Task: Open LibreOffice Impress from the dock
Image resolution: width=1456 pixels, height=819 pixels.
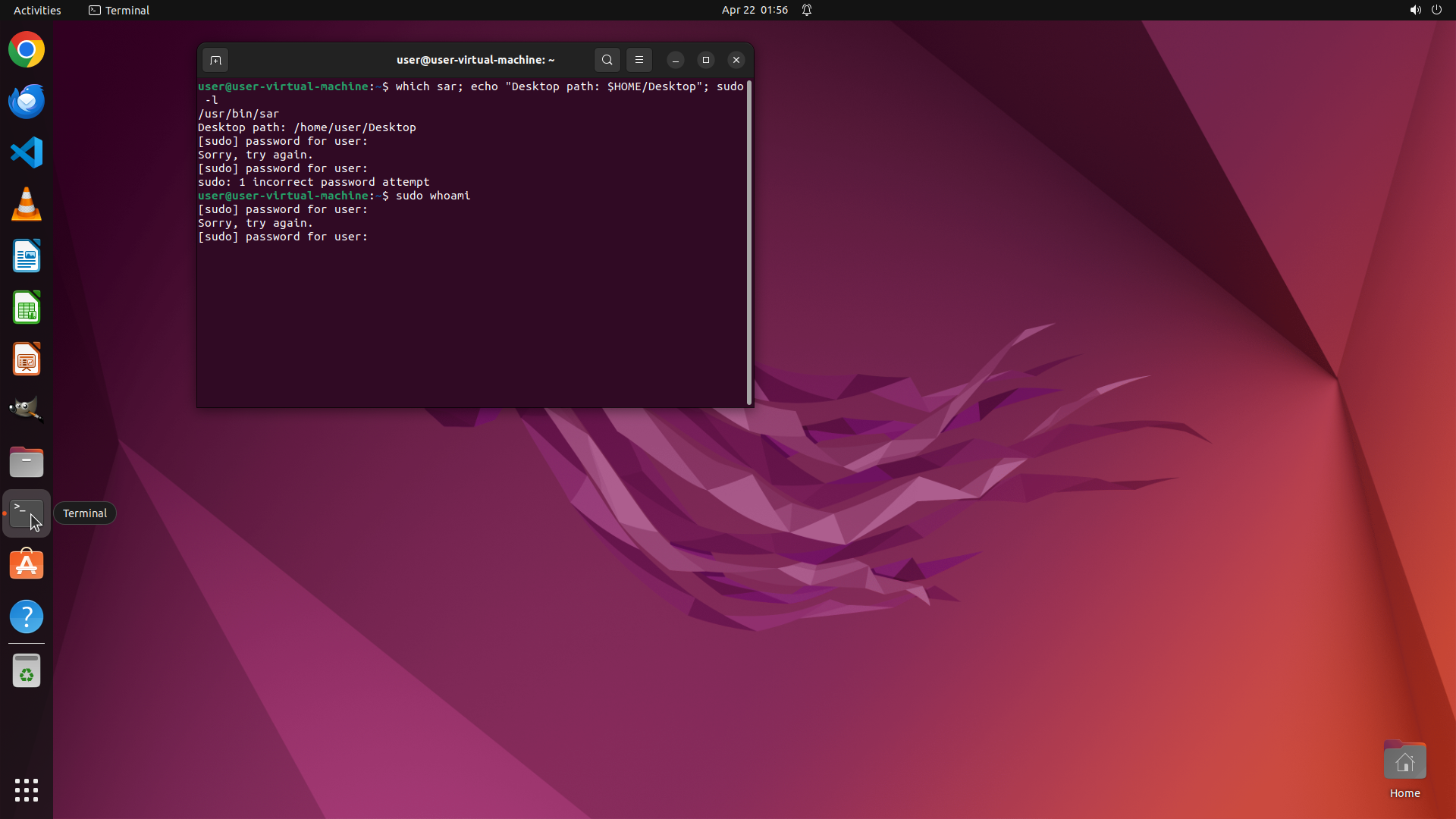Action: (x=27, y=359)
